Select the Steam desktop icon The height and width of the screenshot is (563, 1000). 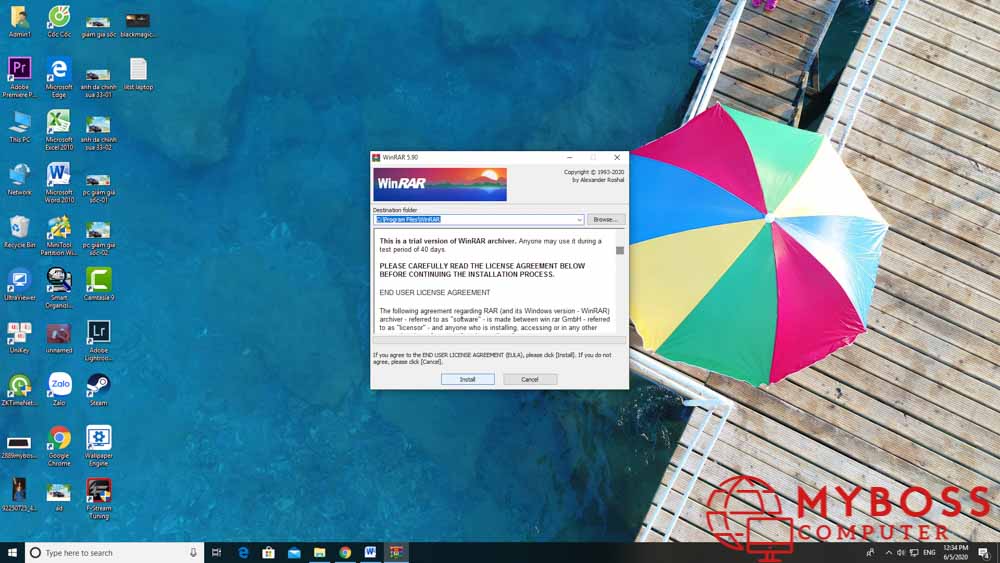pos(98,385)
